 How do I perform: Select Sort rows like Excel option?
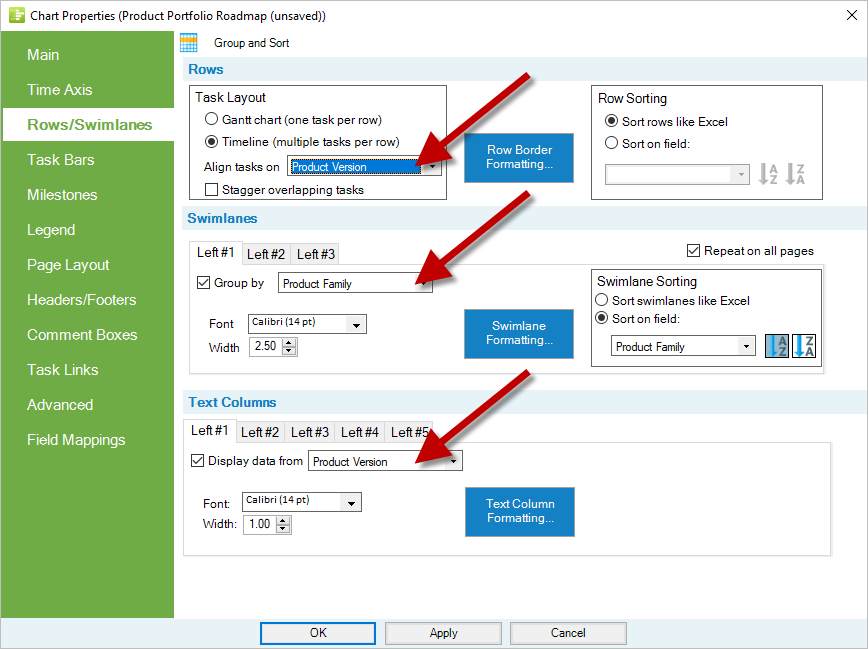611,121
